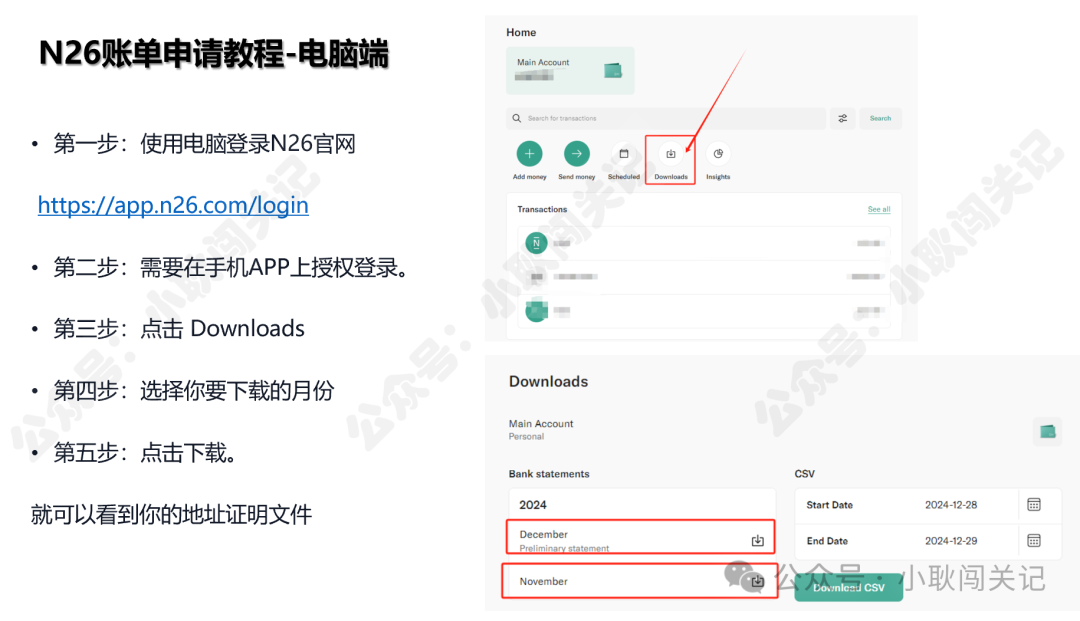Open the Downloads icon on Home
1080x621 pixels.
[671, 154]
